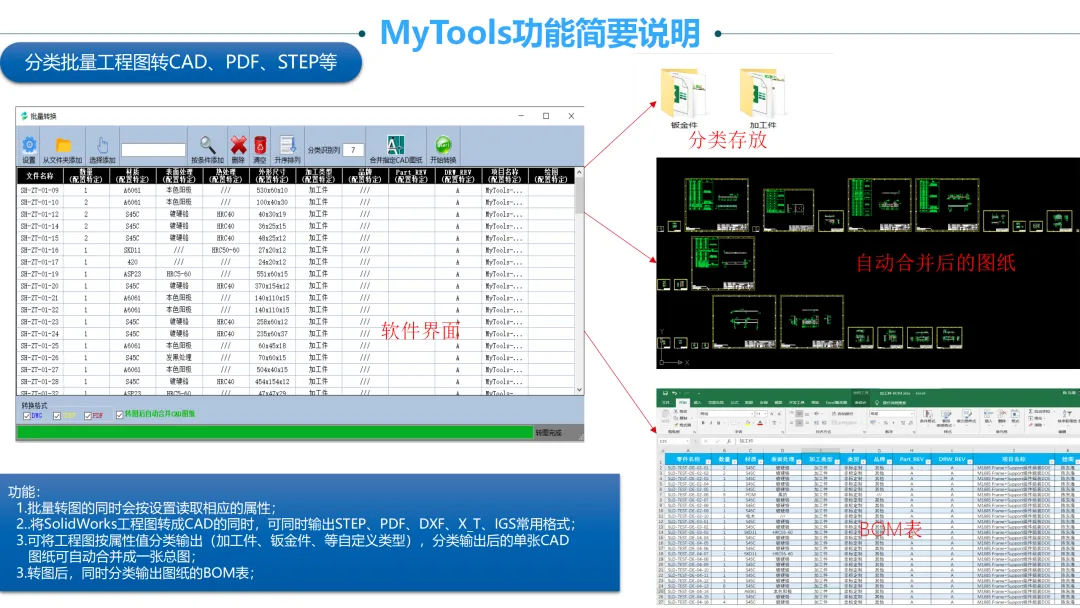The height and width of the screenshot is (608, 1080).
Task: Toggle the PDF format checkbox
Action: [87, 416]
